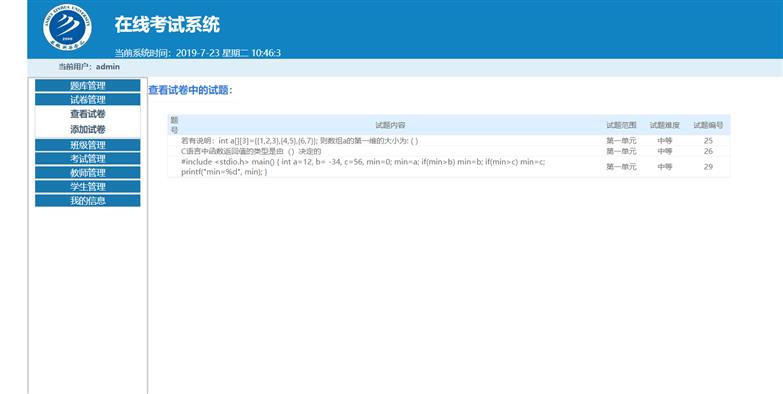
Task: Click the 试题范围 column header
Action: coord(621,125)
